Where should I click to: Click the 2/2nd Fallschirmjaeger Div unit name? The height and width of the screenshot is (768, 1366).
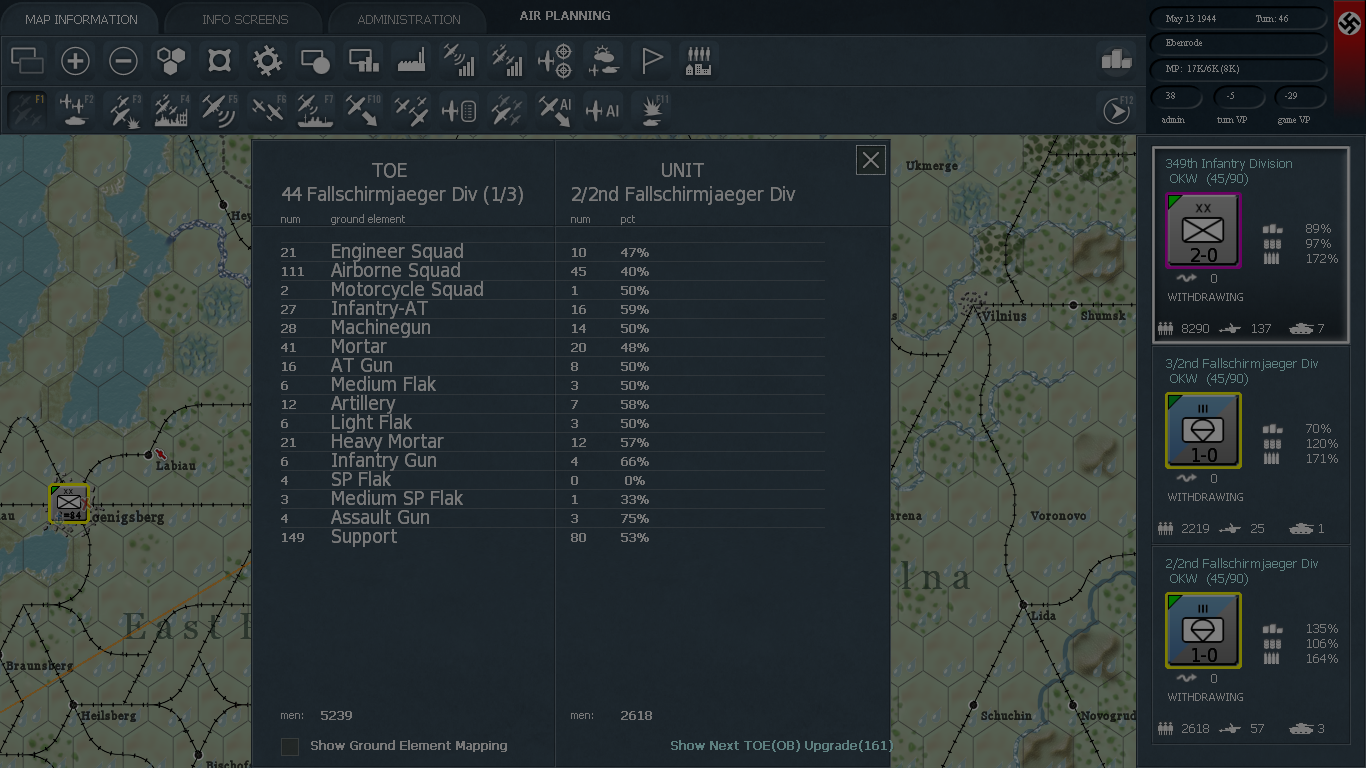(x=1242, y=563)
